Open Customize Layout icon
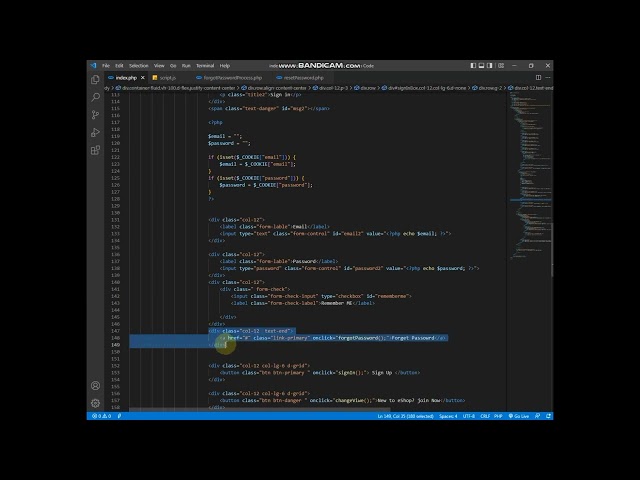 (501, 65)
